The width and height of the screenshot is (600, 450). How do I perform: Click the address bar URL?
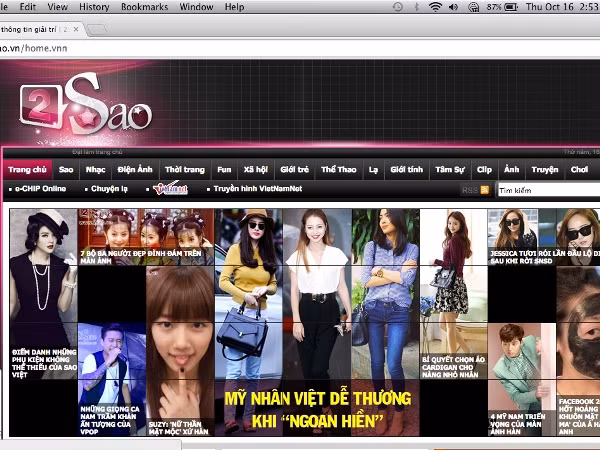click(x=34, y=48)
